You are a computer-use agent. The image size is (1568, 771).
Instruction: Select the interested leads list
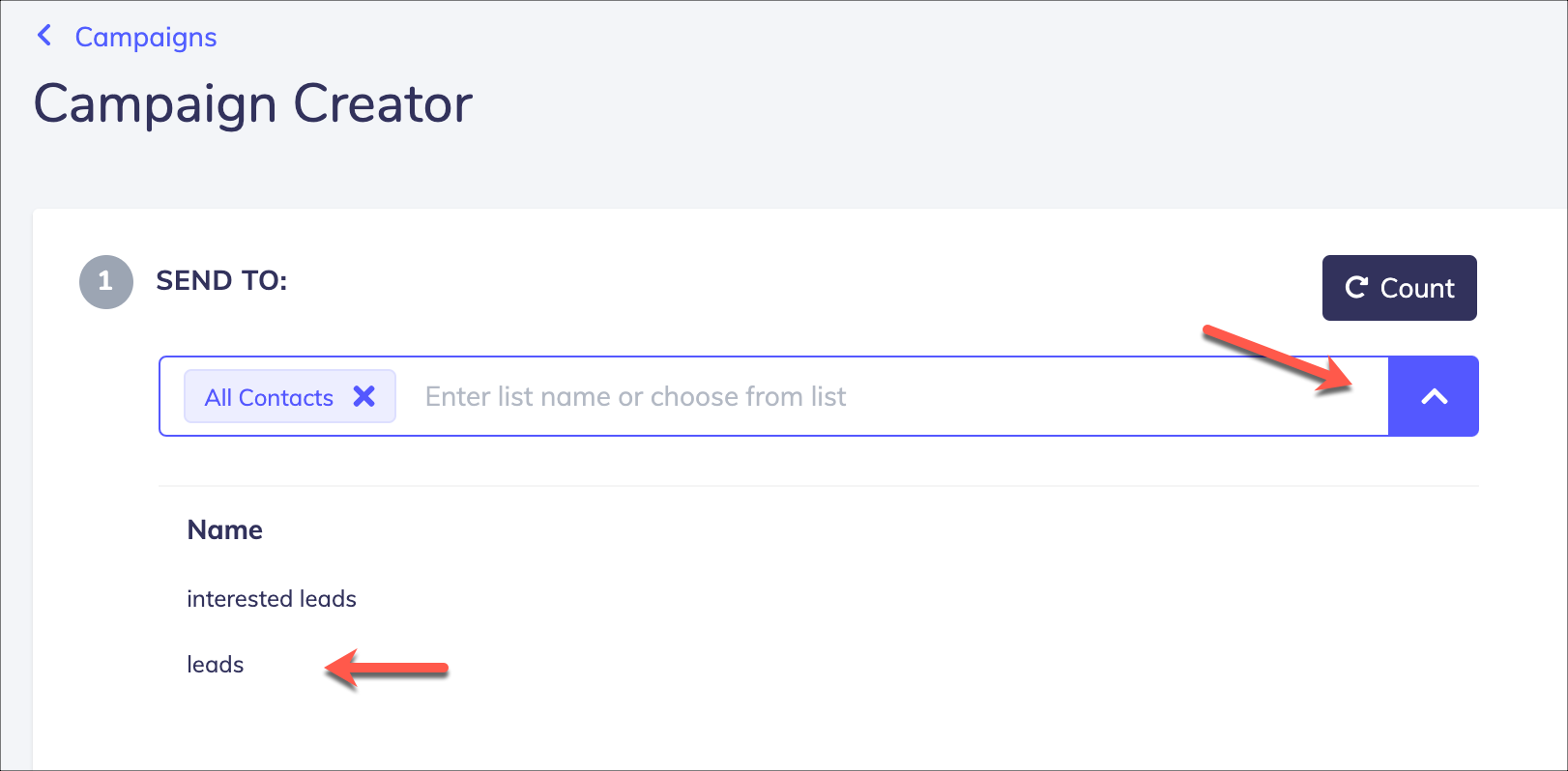click(272, 599)
